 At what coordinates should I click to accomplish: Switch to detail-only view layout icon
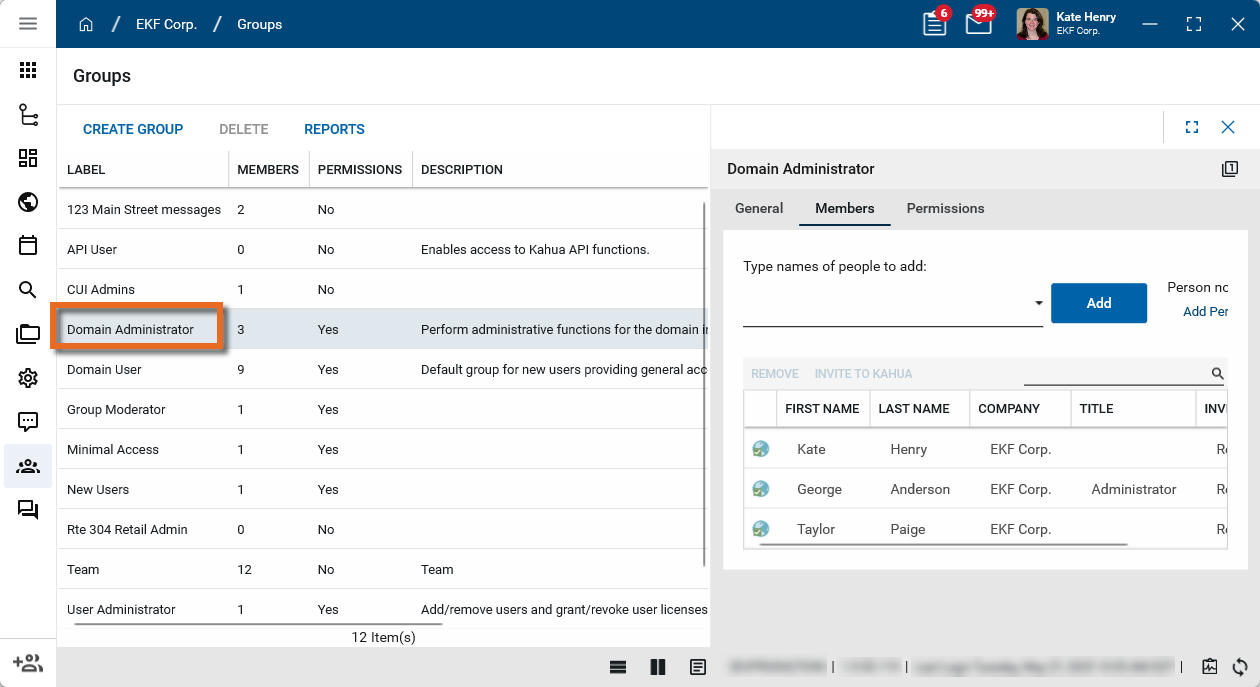[697, 667]
